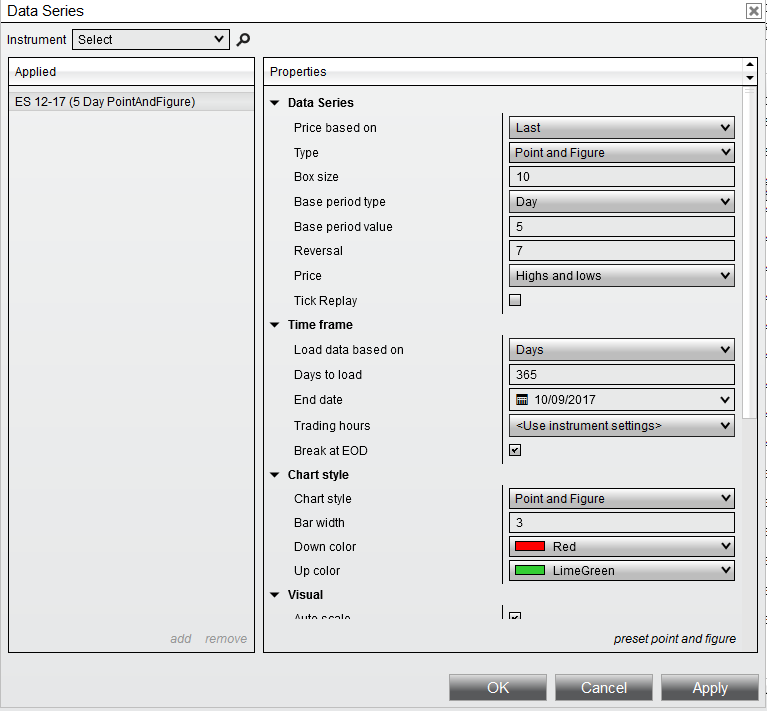The width and height of the screenshot is (767, 711).
Task: Pick the Down color Red swatch dropdown
Action: (622, 546)
